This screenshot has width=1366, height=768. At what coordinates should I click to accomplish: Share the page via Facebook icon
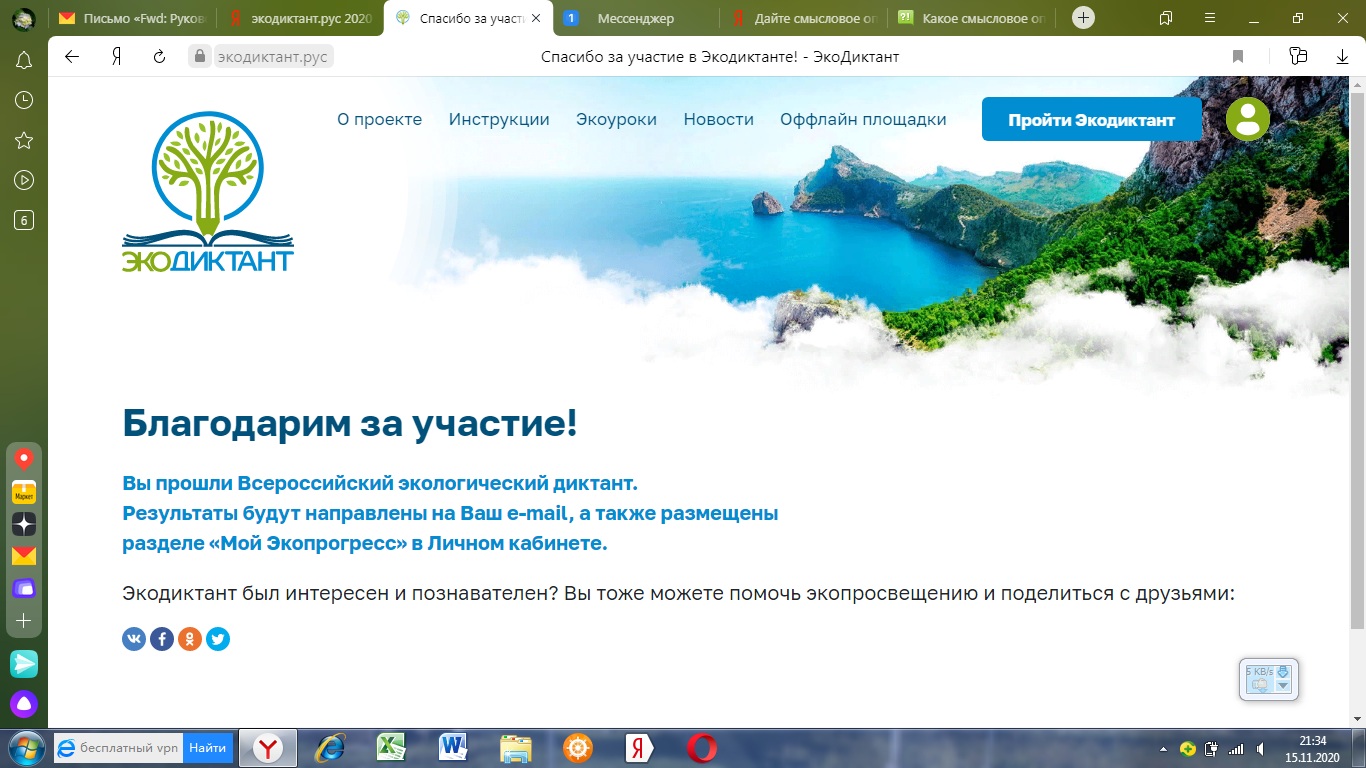coord(162,639)
